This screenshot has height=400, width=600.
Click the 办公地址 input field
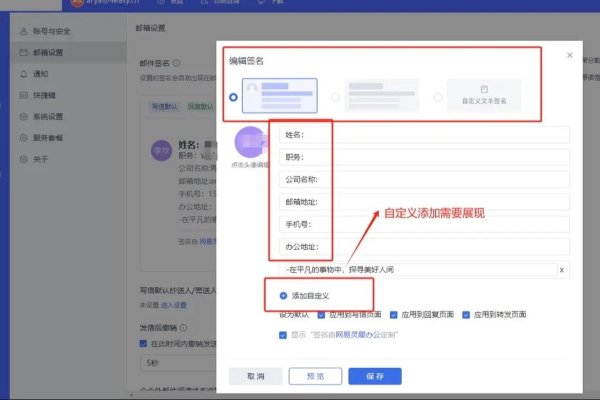coord(424,247)
